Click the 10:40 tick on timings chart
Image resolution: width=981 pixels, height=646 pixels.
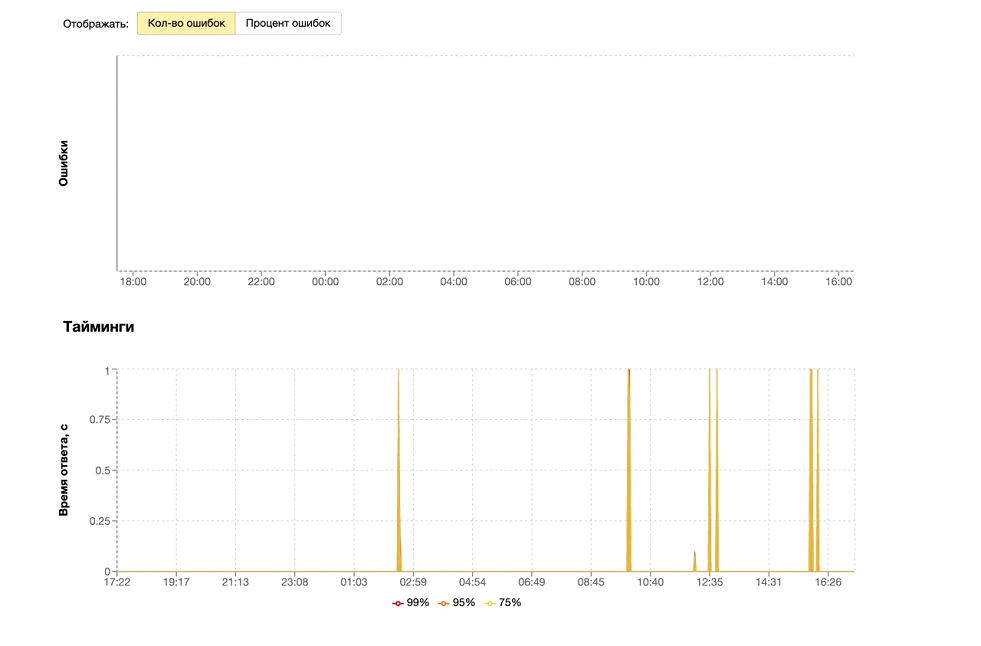(x=650, y=582)
